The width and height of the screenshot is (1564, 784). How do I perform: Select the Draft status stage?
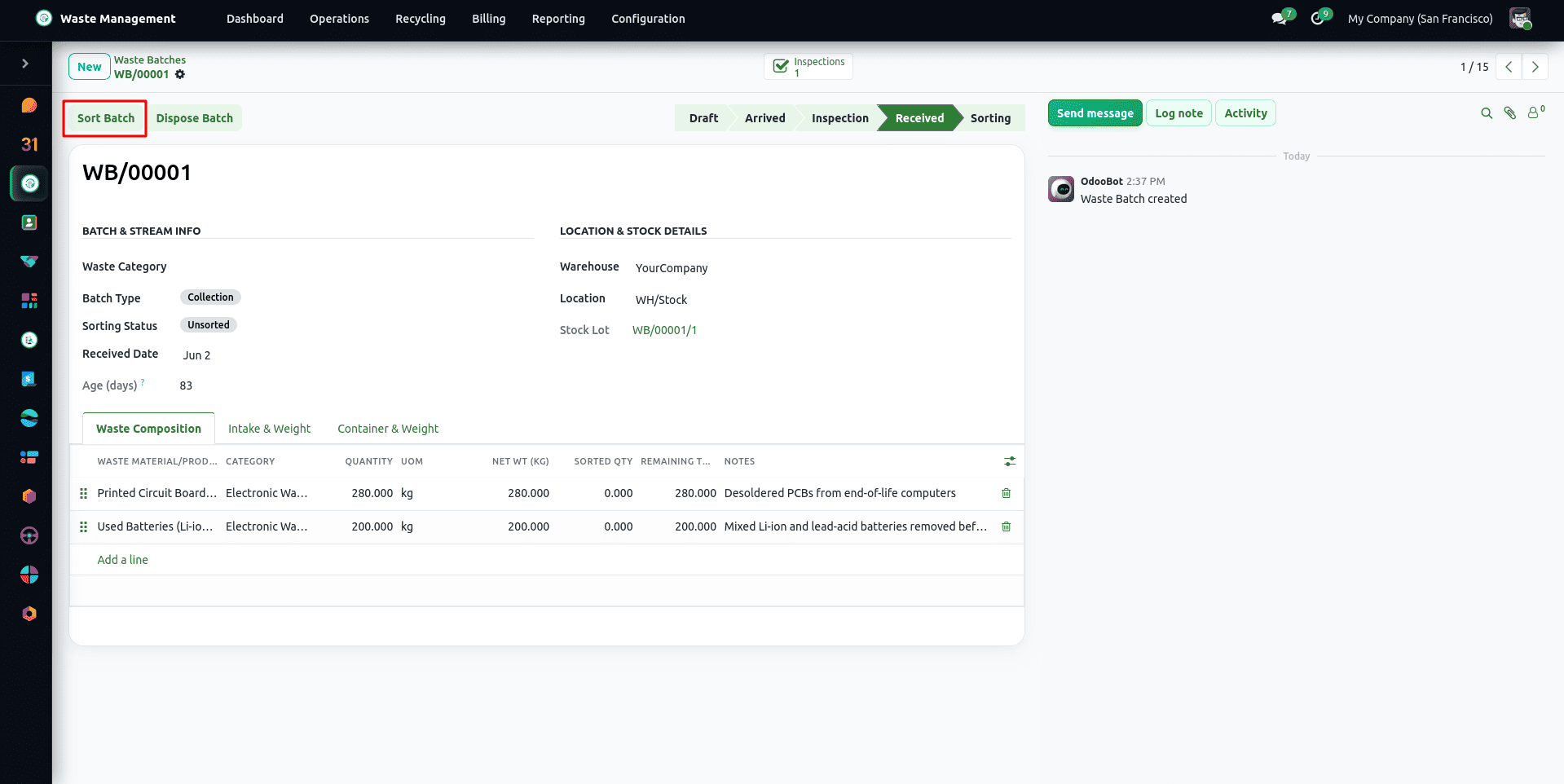point(703,118)
